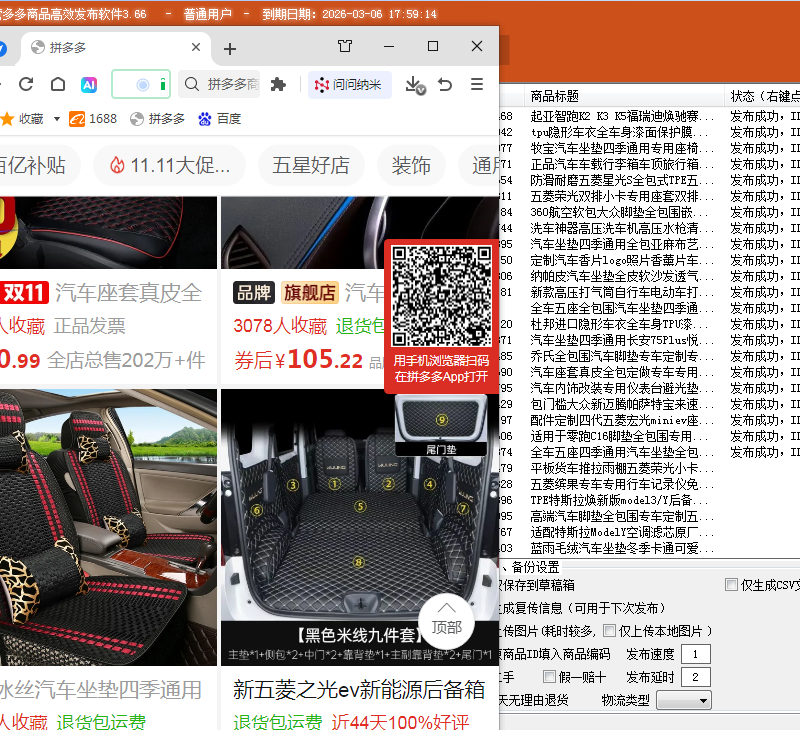Image resolution: width=800 pixels, height=730 pixels.
Task: Toggle the 假一赔十 checkbox
Action: [549, 677]
